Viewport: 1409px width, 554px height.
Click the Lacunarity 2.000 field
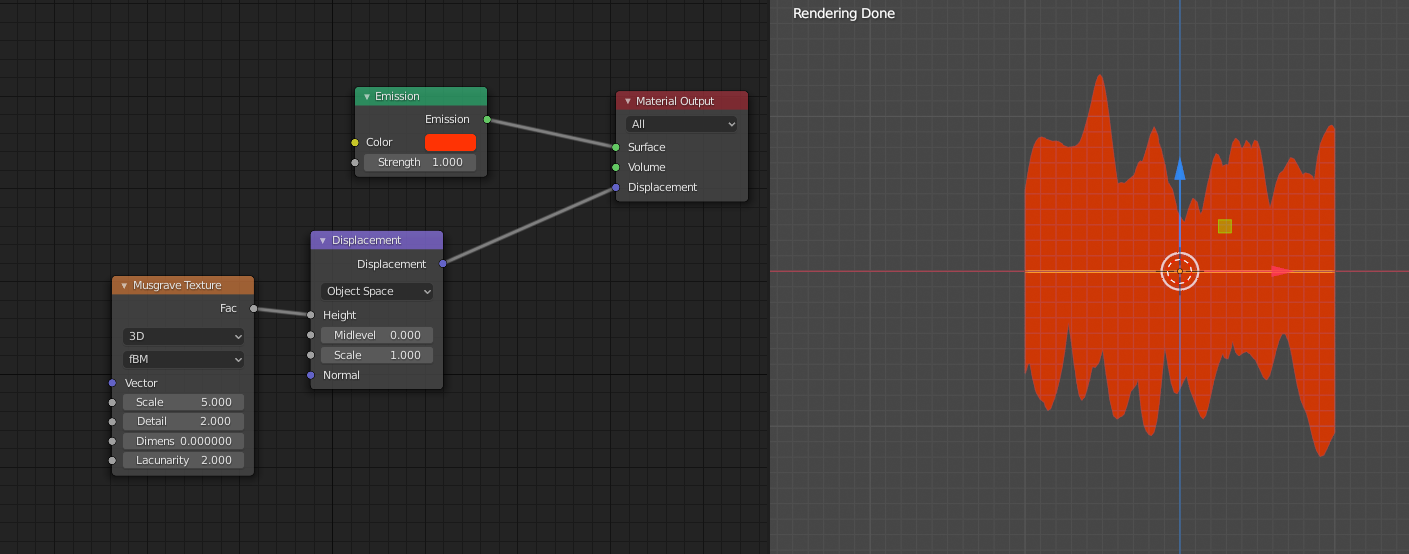click(183, 460)
